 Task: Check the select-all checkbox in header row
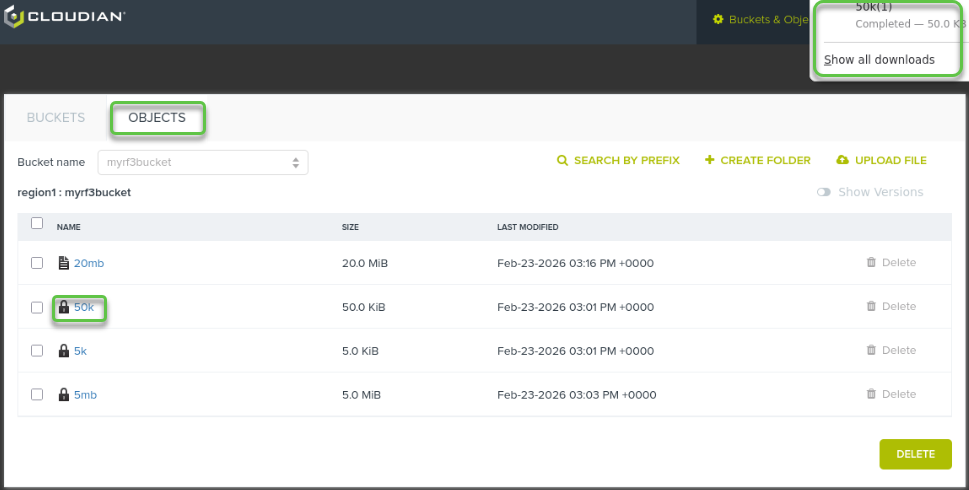[37, 224]
